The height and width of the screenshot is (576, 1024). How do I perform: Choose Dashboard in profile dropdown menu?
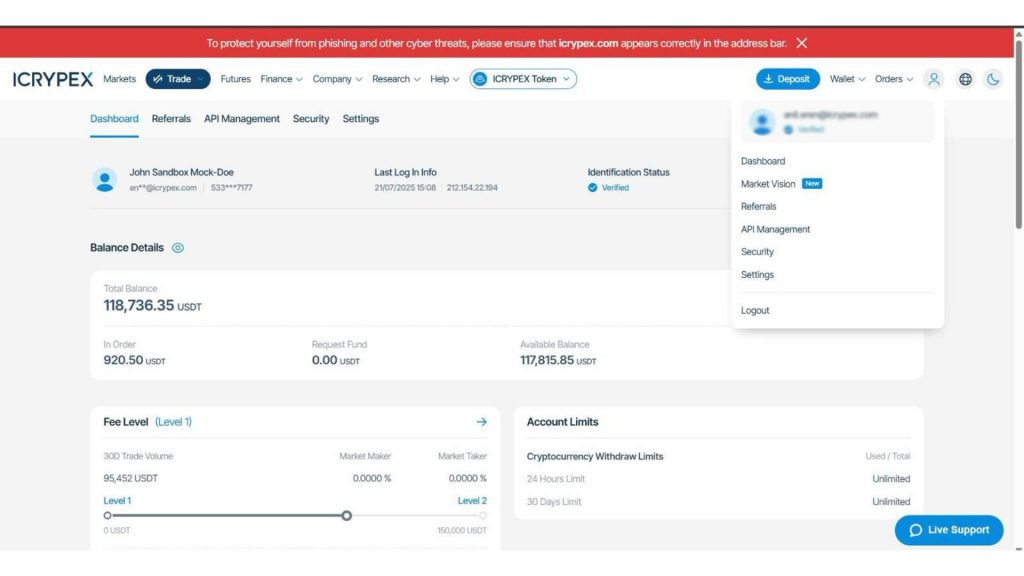point(763,161)
